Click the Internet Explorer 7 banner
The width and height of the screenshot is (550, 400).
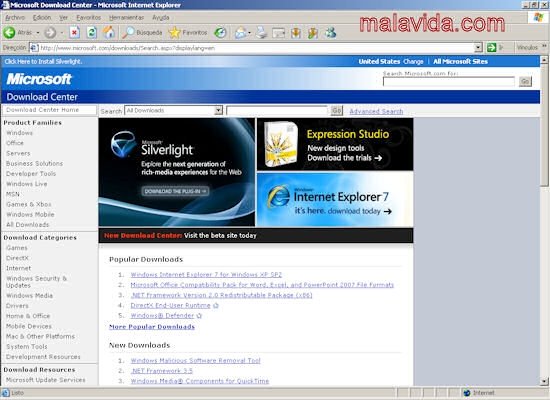pos(335,200)
